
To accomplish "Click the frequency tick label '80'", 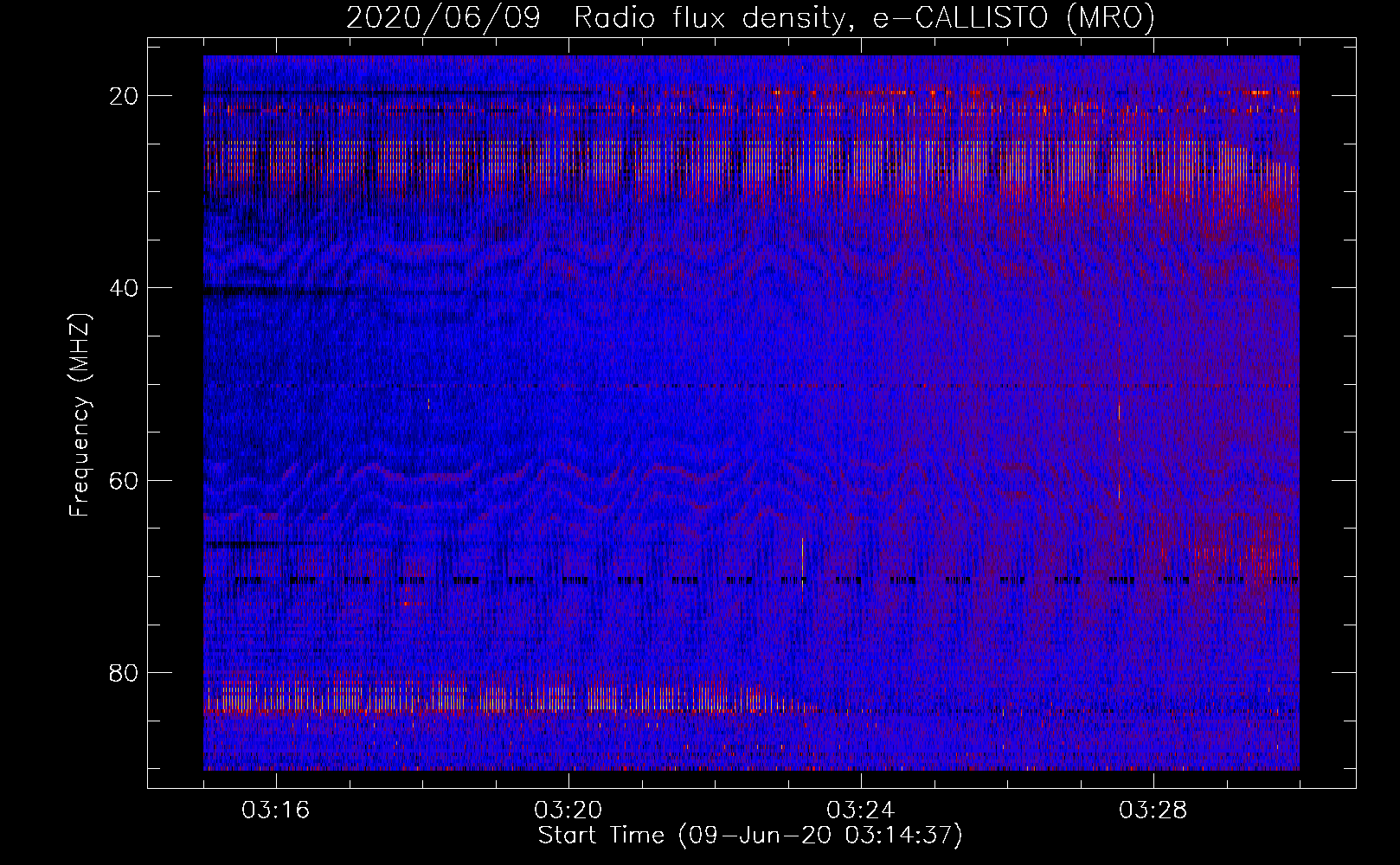I will point(125,673).
